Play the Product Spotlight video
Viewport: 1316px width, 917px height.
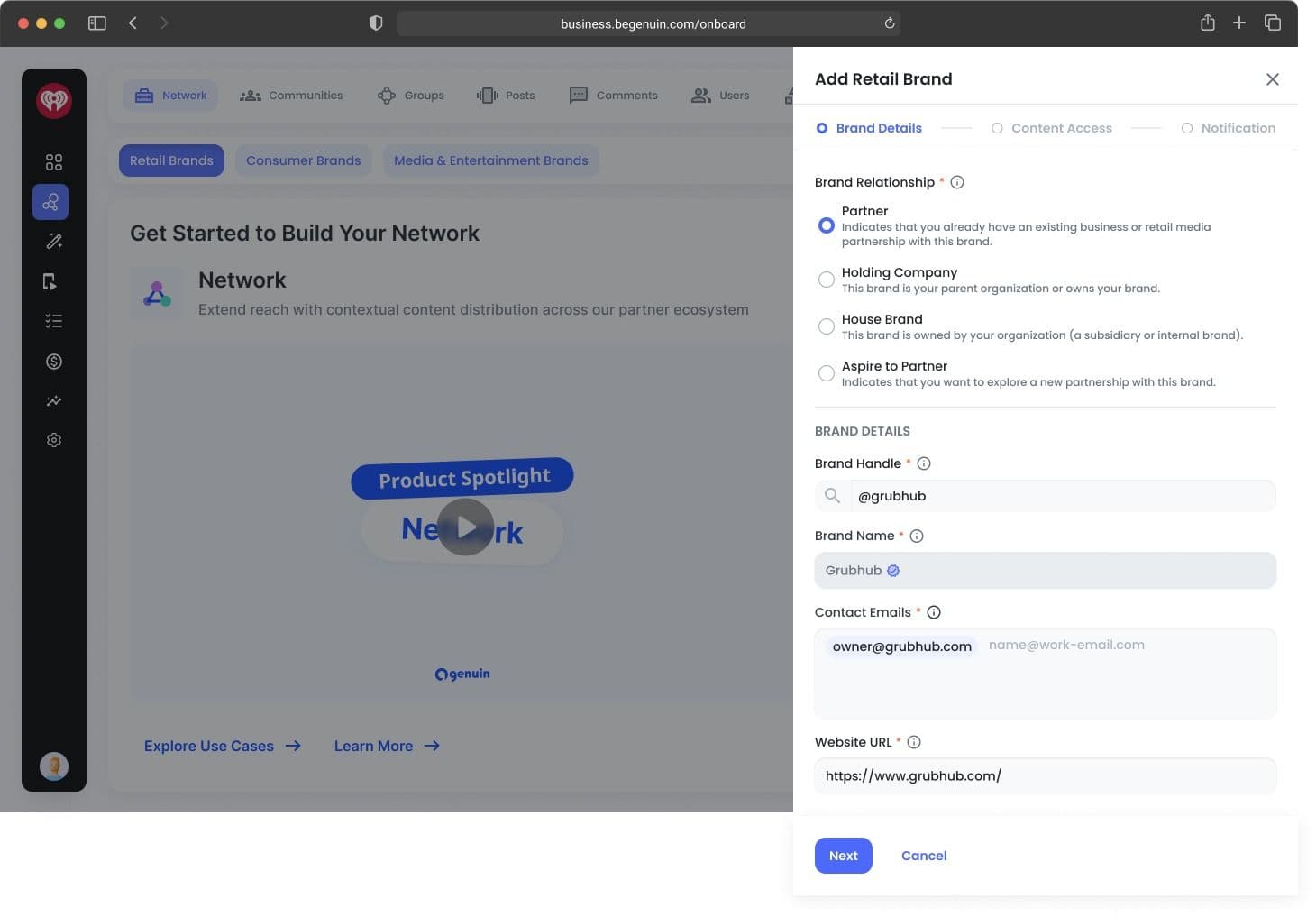(465, 527)
